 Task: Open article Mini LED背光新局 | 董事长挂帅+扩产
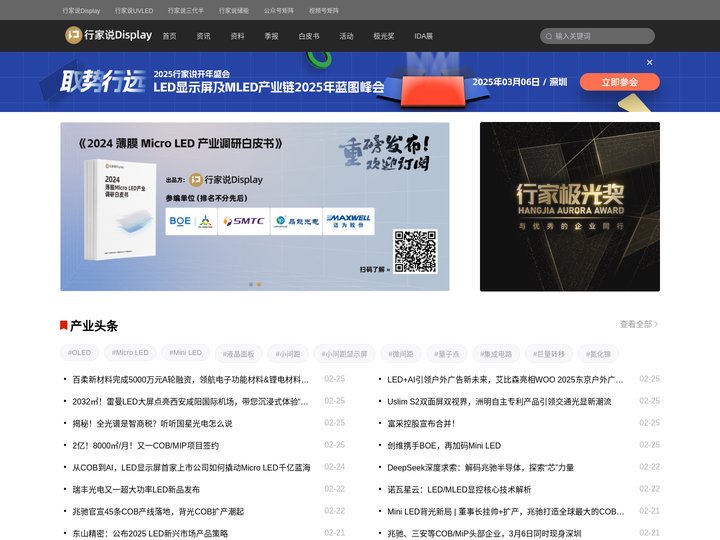pyautogui.click(x=506, y=512)
